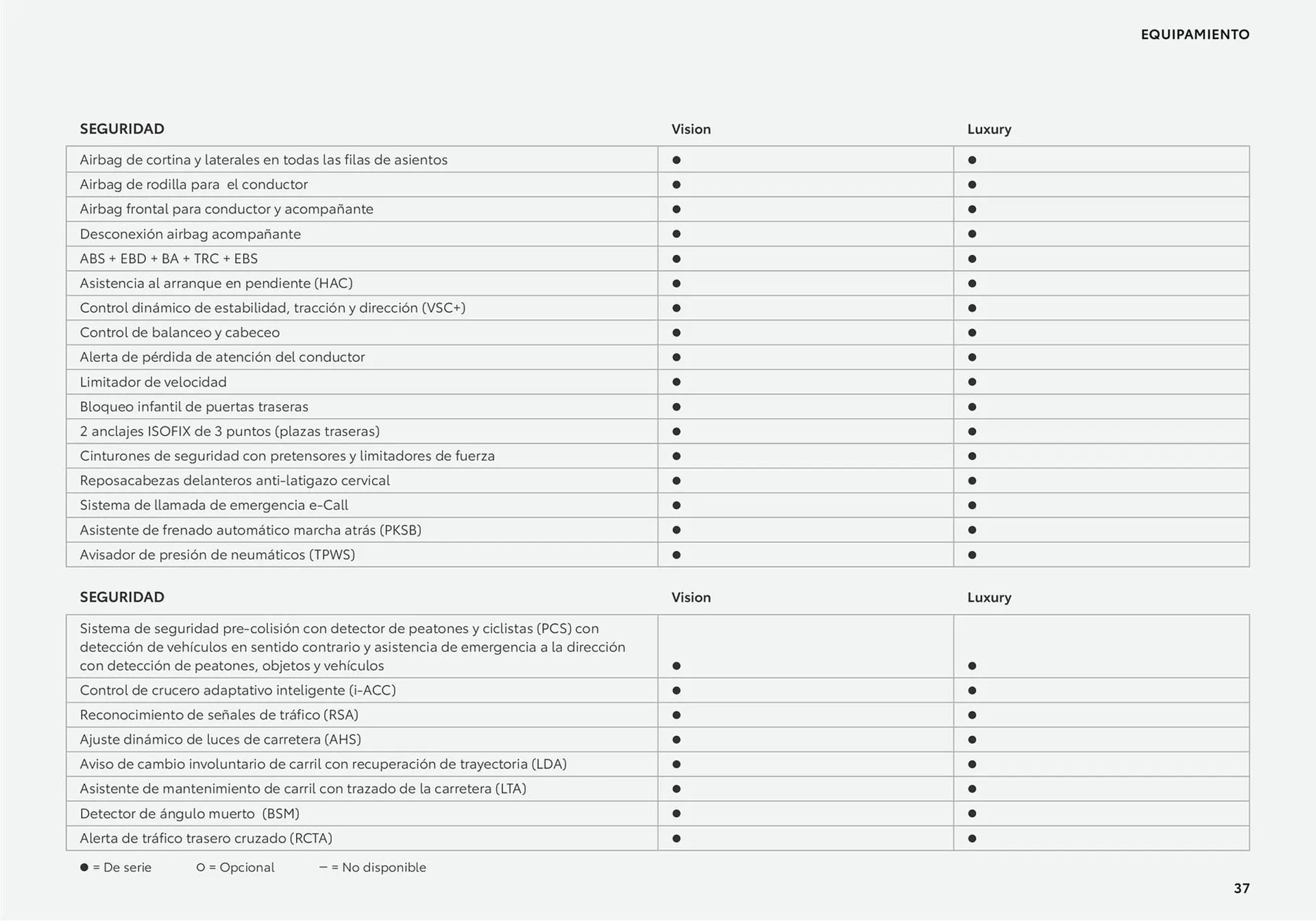This screenshot has width=1316, height=921.
Task: Click the Vision dot for Airbag de rodilla
Action: click(677, 185)
